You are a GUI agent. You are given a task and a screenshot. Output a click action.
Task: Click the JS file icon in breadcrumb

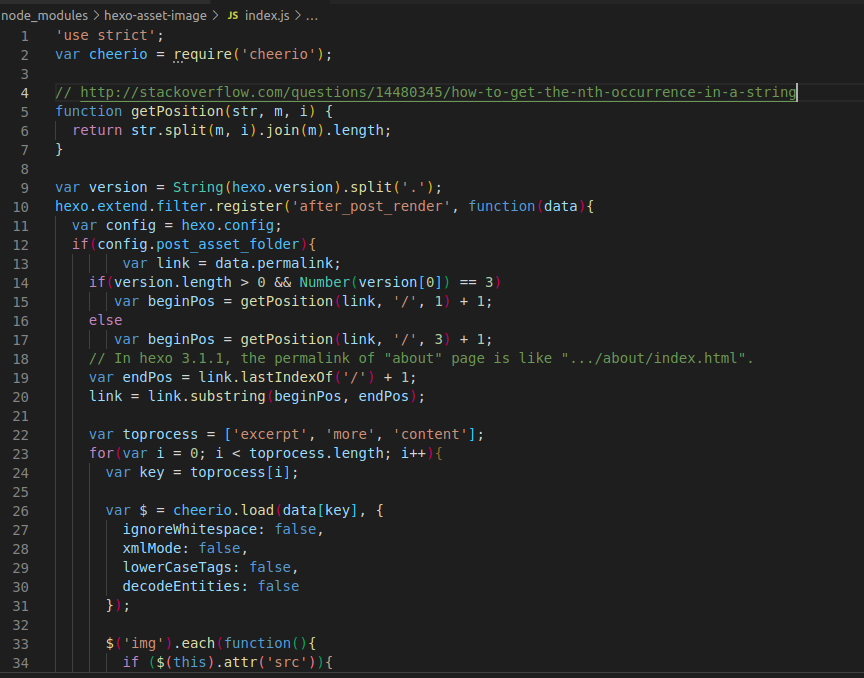(x=233, y=15)
